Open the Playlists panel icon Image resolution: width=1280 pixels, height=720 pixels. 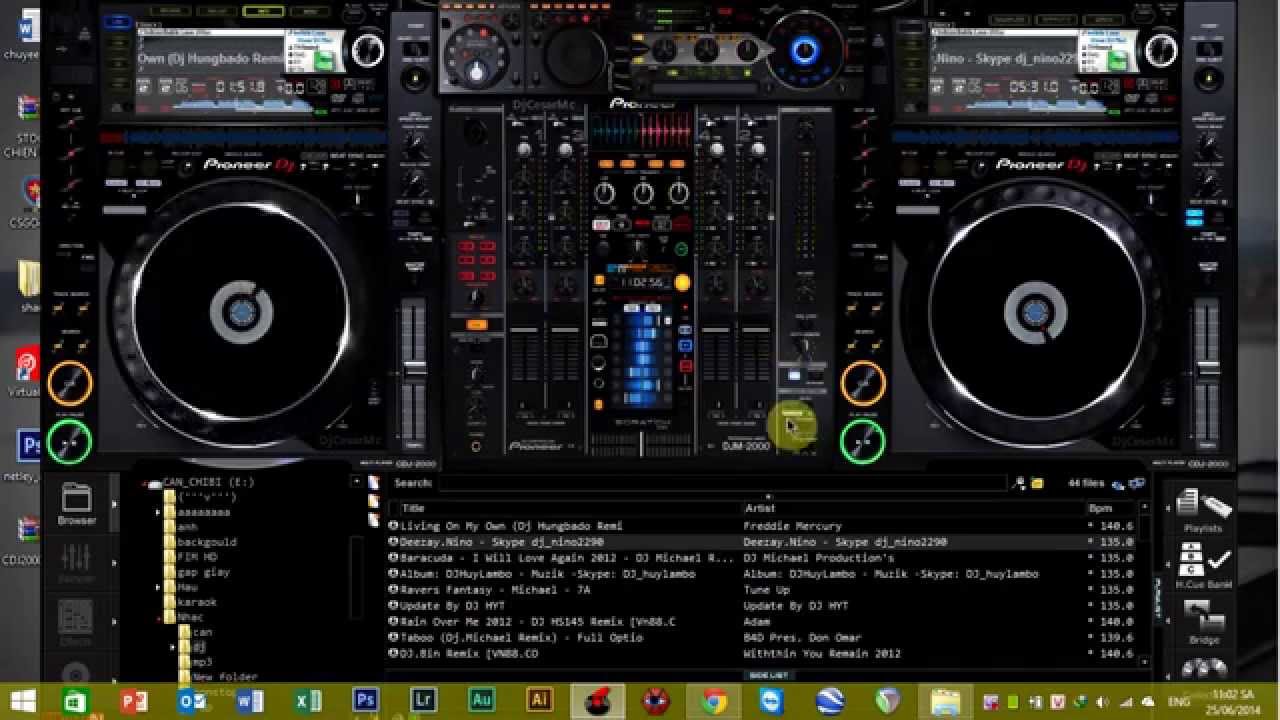pyautogui.click(x=1203, y=510)
